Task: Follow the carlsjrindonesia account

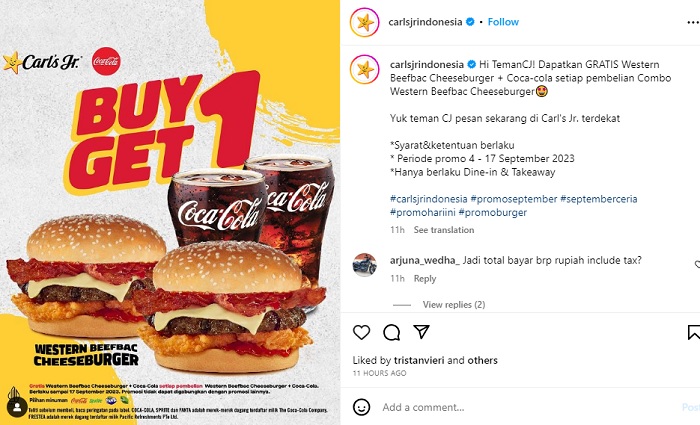Action: click(x=503, y=22)
